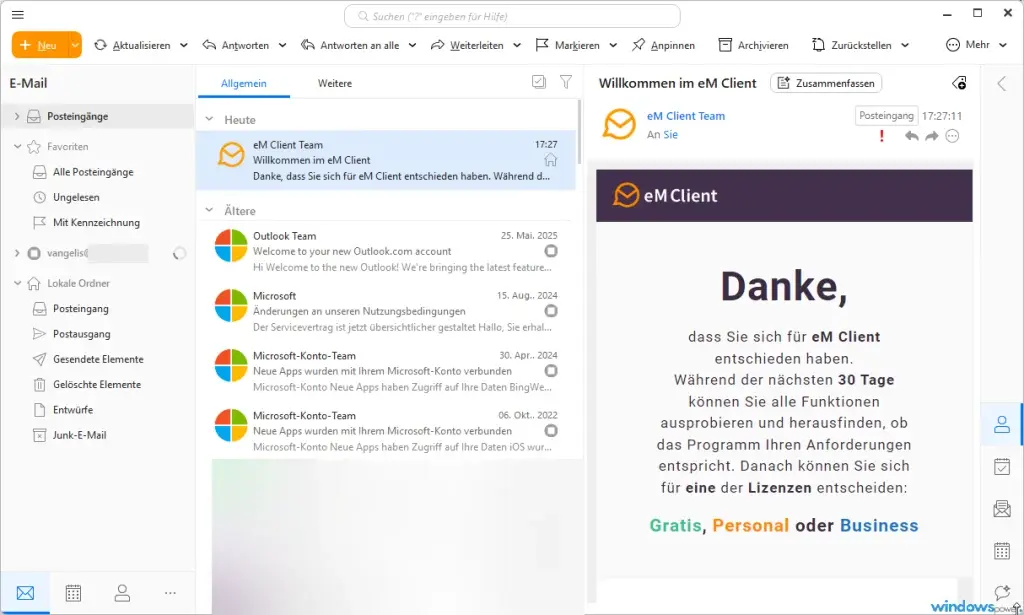Viewport: 1024px width, 615px height.
Task: Open the Antworten dropdown arrow
Action: coord(282,45)
